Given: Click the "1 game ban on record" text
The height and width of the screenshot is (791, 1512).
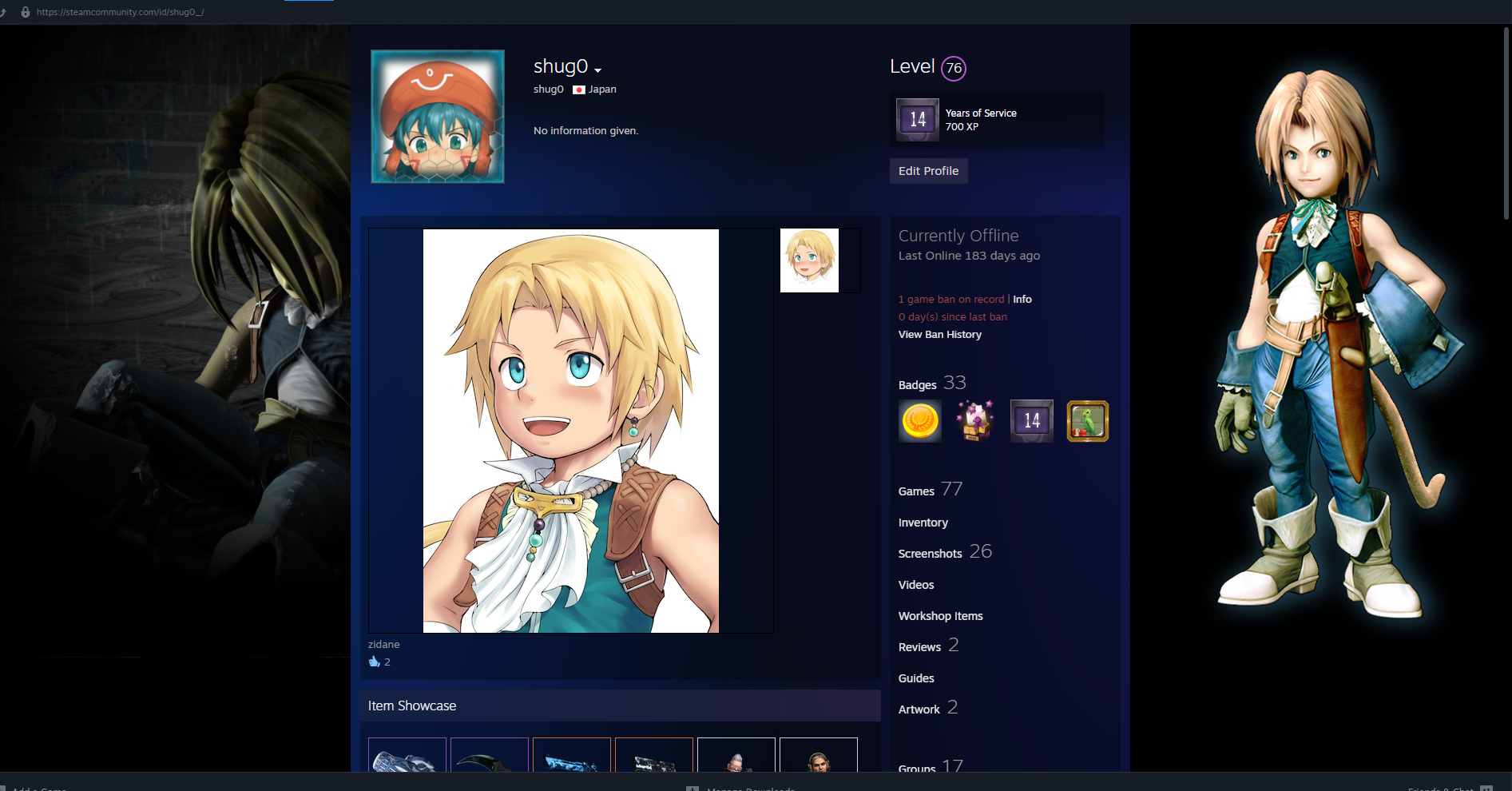Looking at the screenshot, I should point(951,299).
